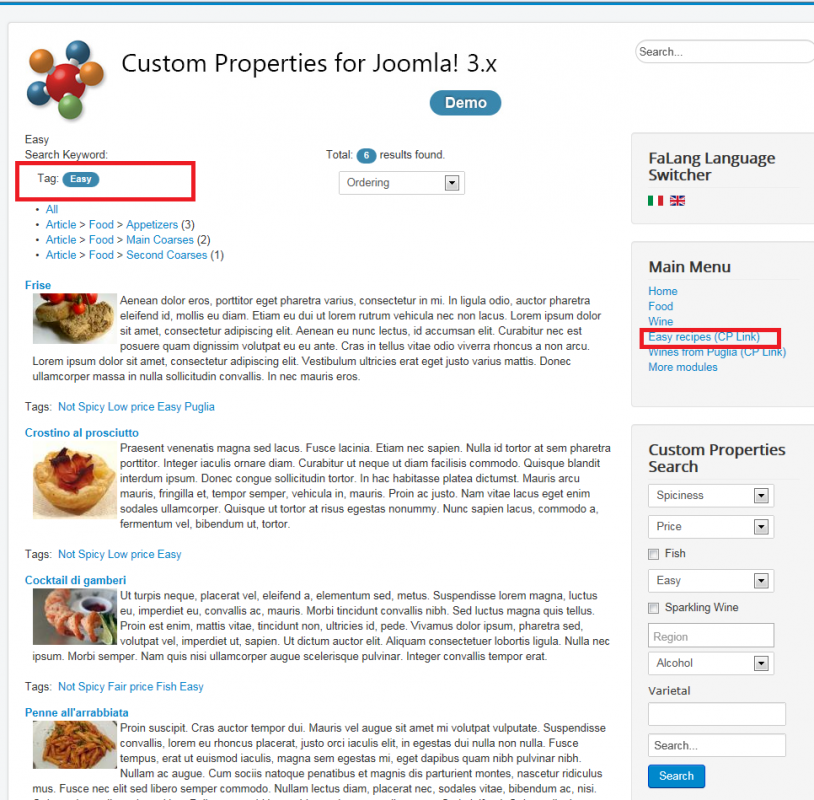Open Easy recipes (CP Link) menu item

pyautogui.click(x=703, y=337)
